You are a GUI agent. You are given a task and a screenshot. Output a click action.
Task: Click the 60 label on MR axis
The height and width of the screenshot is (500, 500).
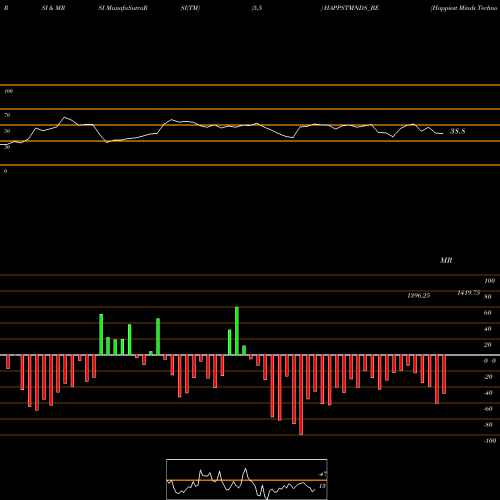tap(488, 313)
